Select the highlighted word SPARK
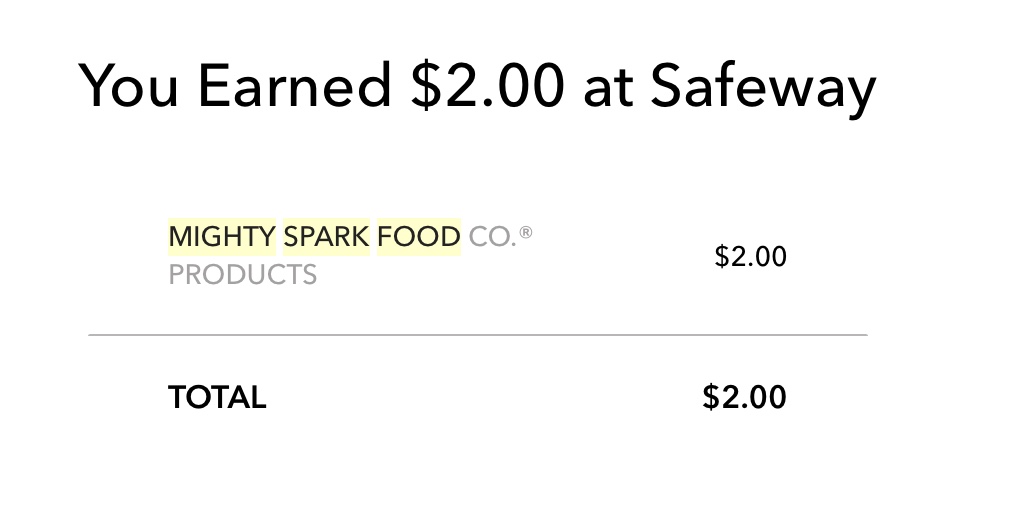The image size is (1010, 508). click(x=327, y=237)
